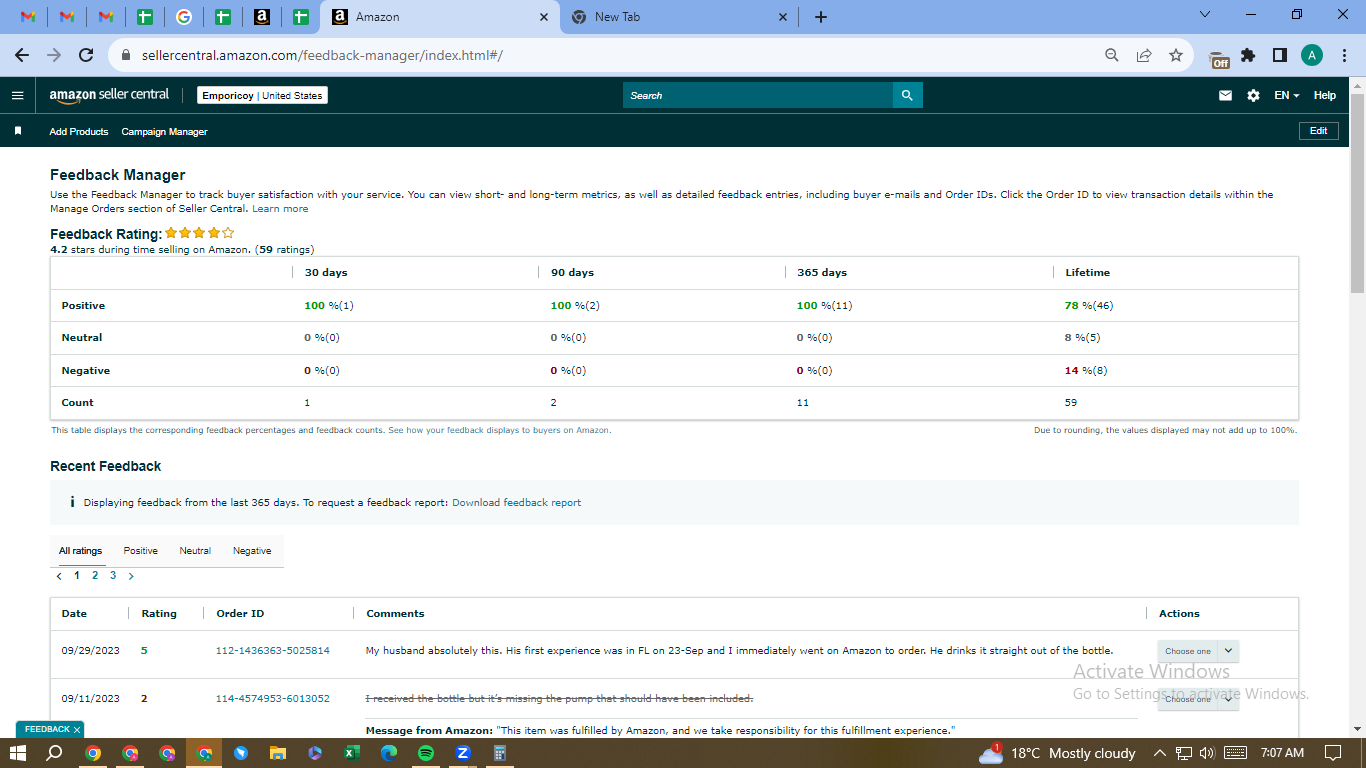Show hidden system tray icons

1160,753
